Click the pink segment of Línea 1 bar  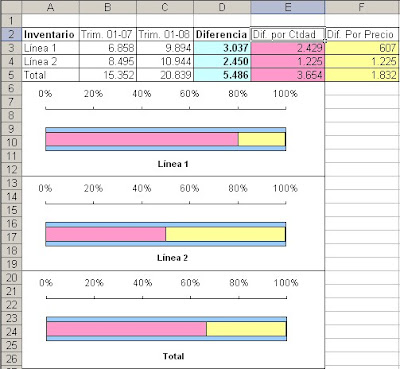click(142, 139)
